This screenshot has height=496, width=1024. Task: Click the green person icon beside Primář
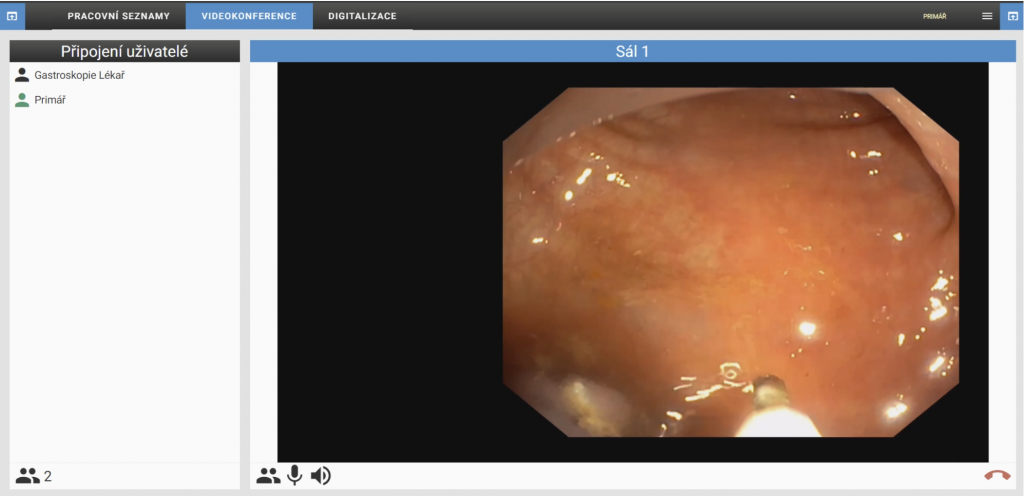click(22, 100)
